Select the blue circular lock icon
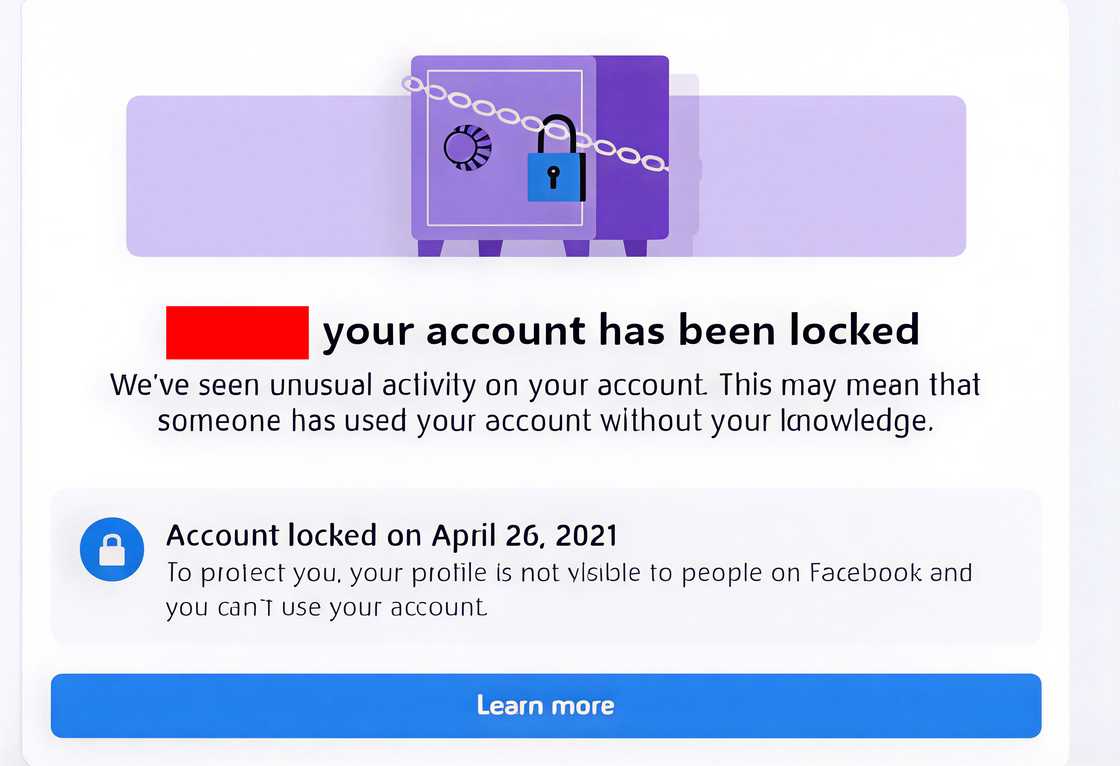 (x=112, y=549)
